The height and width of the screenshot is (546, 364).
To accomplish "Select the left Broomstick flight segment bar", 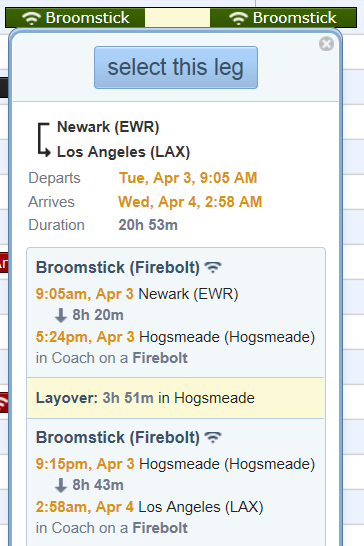I will click(x=75, y=18).
